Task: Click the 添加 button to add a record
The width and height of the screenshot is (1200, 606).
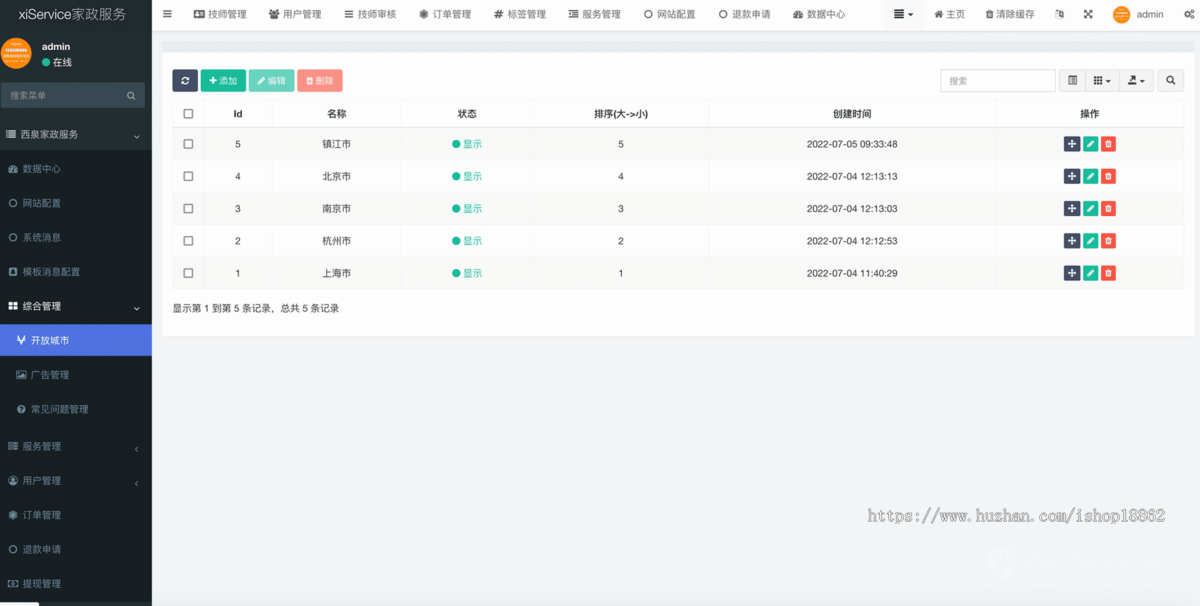Action: pos(223,80)
